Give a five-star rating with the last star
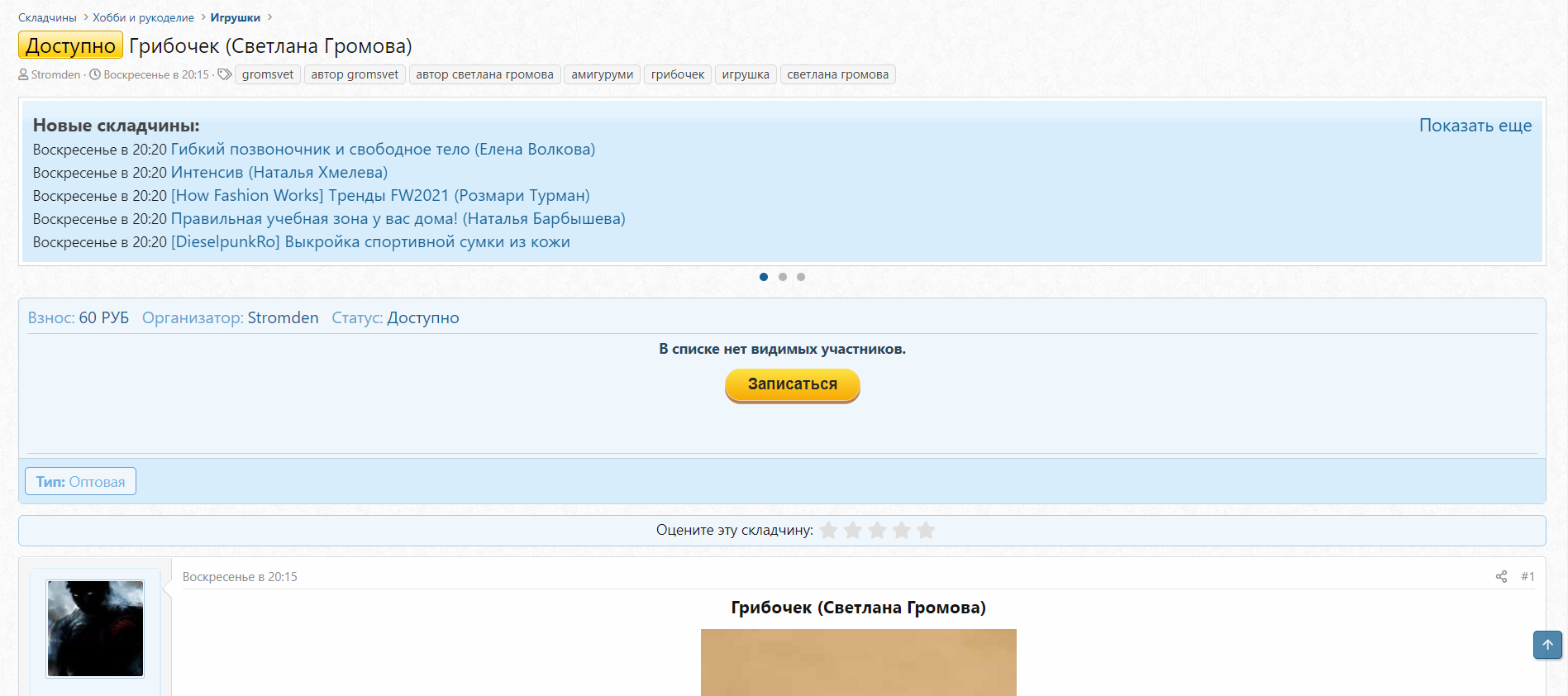This screenshot has width=1568, height=696. click(x=926, y=531)
